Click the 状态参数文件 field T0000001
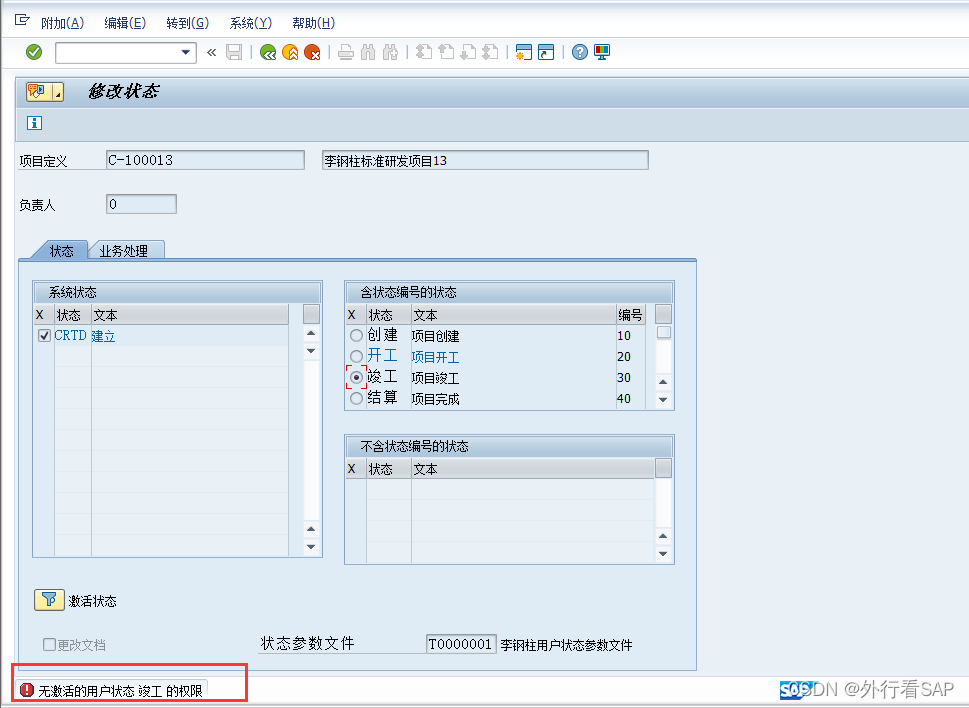This screenshot has width=969, height=708. point(461,644)
